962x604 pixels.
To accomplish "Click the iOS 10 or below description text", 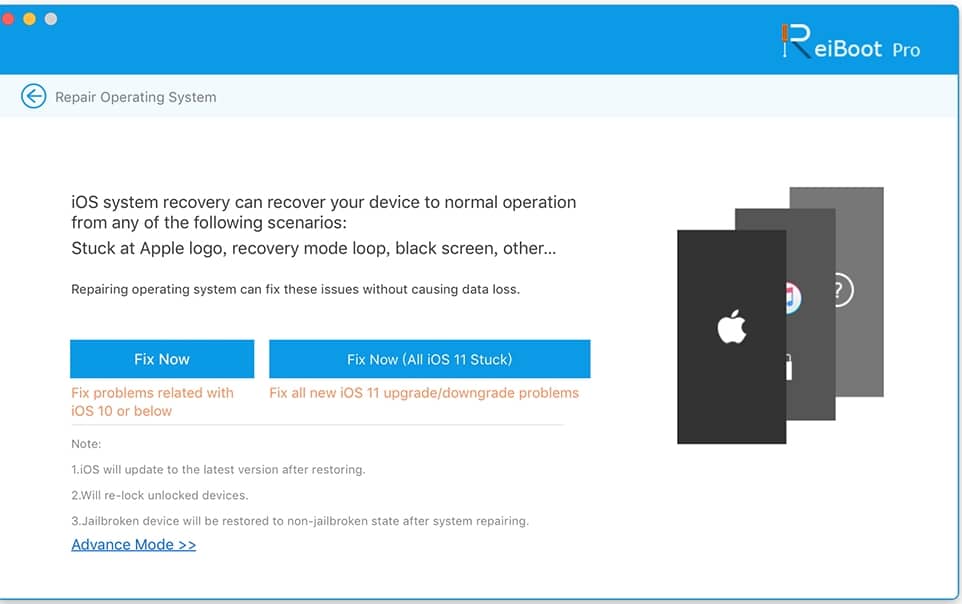I will 153,401.
